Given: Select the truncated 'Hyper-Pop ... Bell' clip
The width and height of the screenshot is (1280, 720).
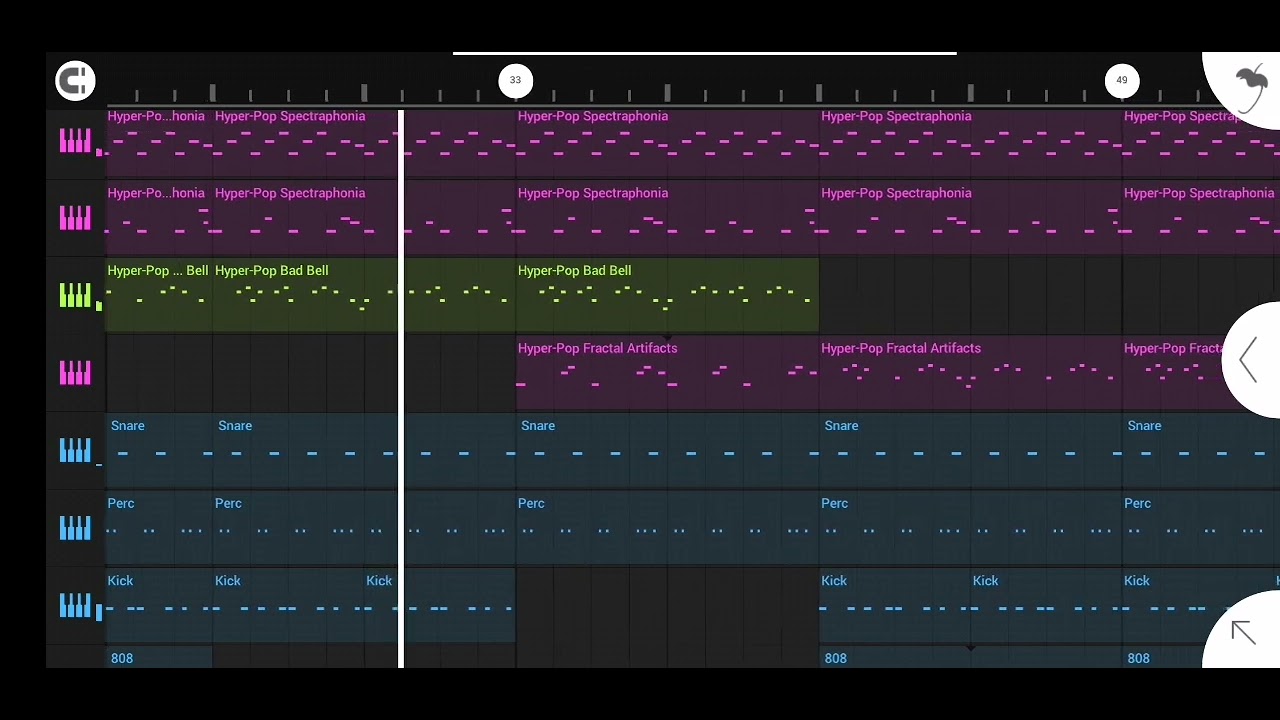Looking at the screenshot, I should pyautogui.click(x=159, y=295).
